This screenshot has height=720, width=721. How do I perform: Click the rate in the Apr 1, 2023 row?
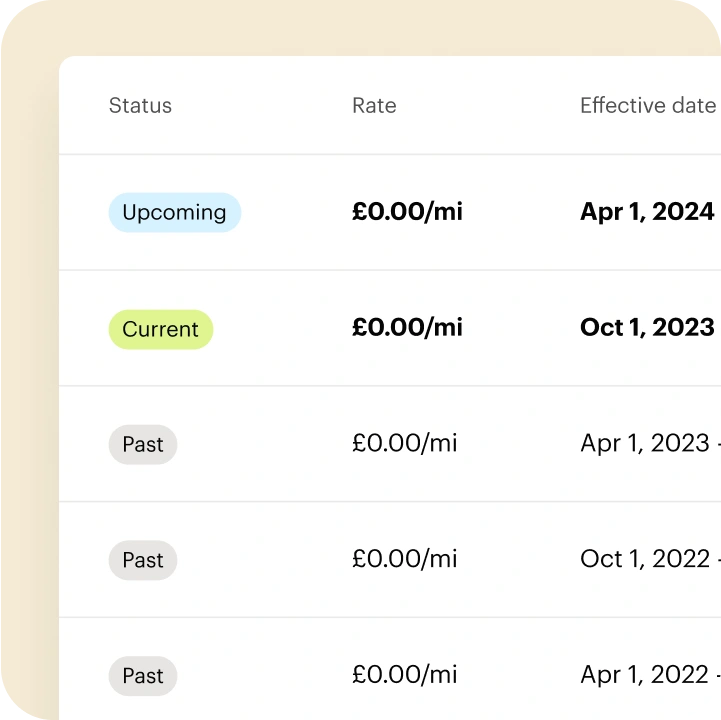pyautogui.click(x=404, y=444)
